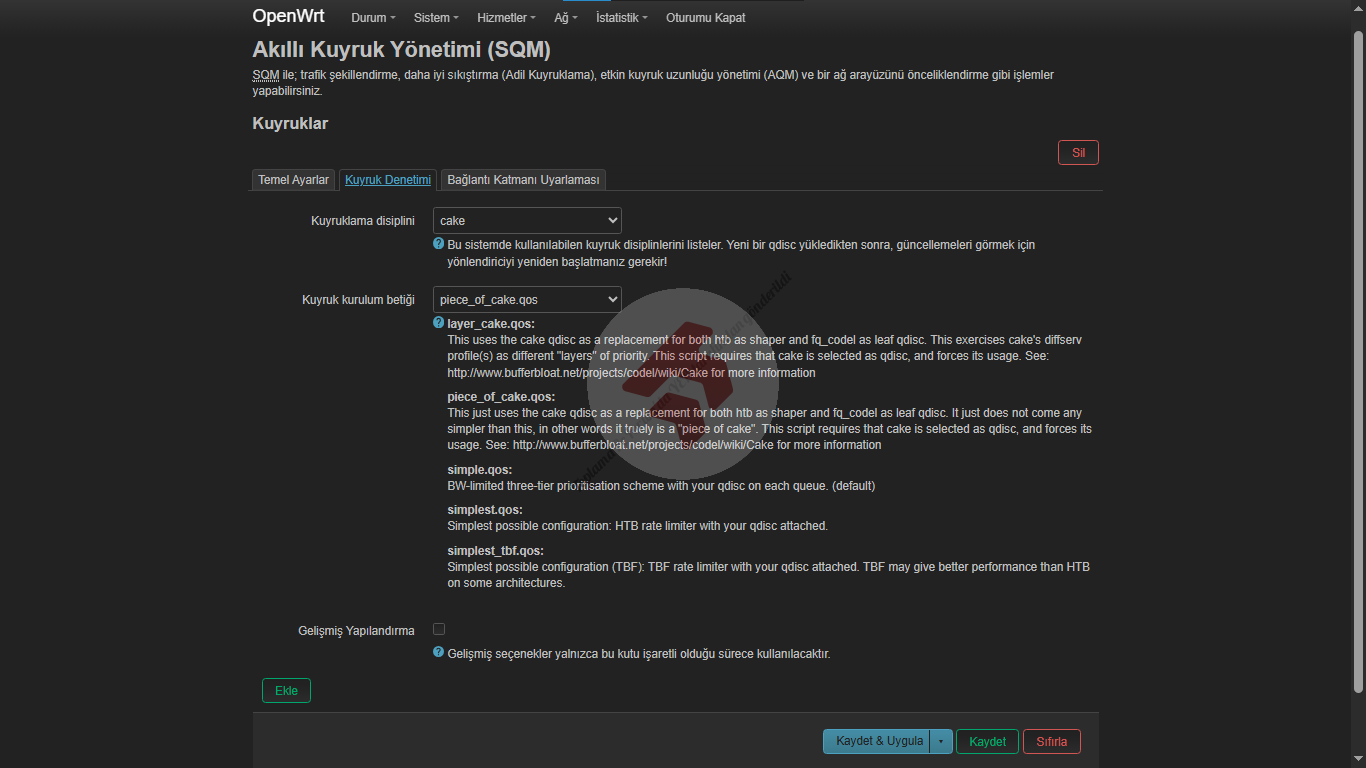Click the help icon next to layer_cake.qos
This screenshot has height=768, width=1366.
pos(439,323)
